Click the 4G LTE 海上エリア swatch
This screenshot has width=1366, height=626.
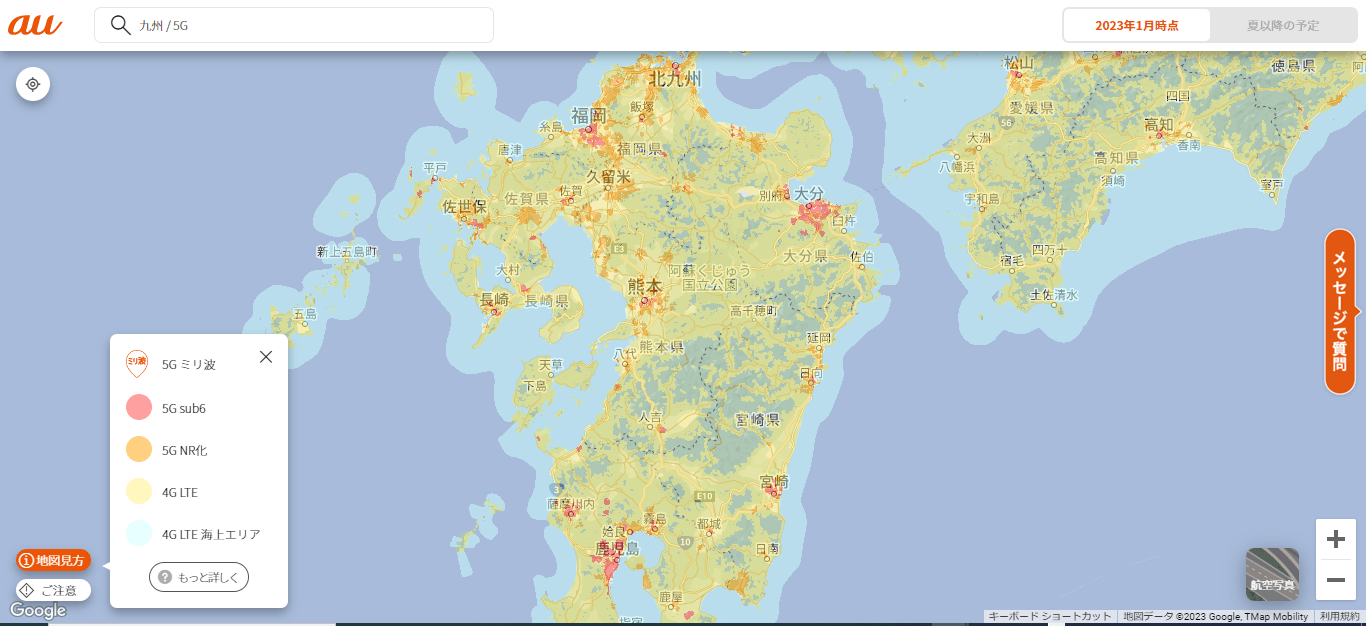(139, 534)
